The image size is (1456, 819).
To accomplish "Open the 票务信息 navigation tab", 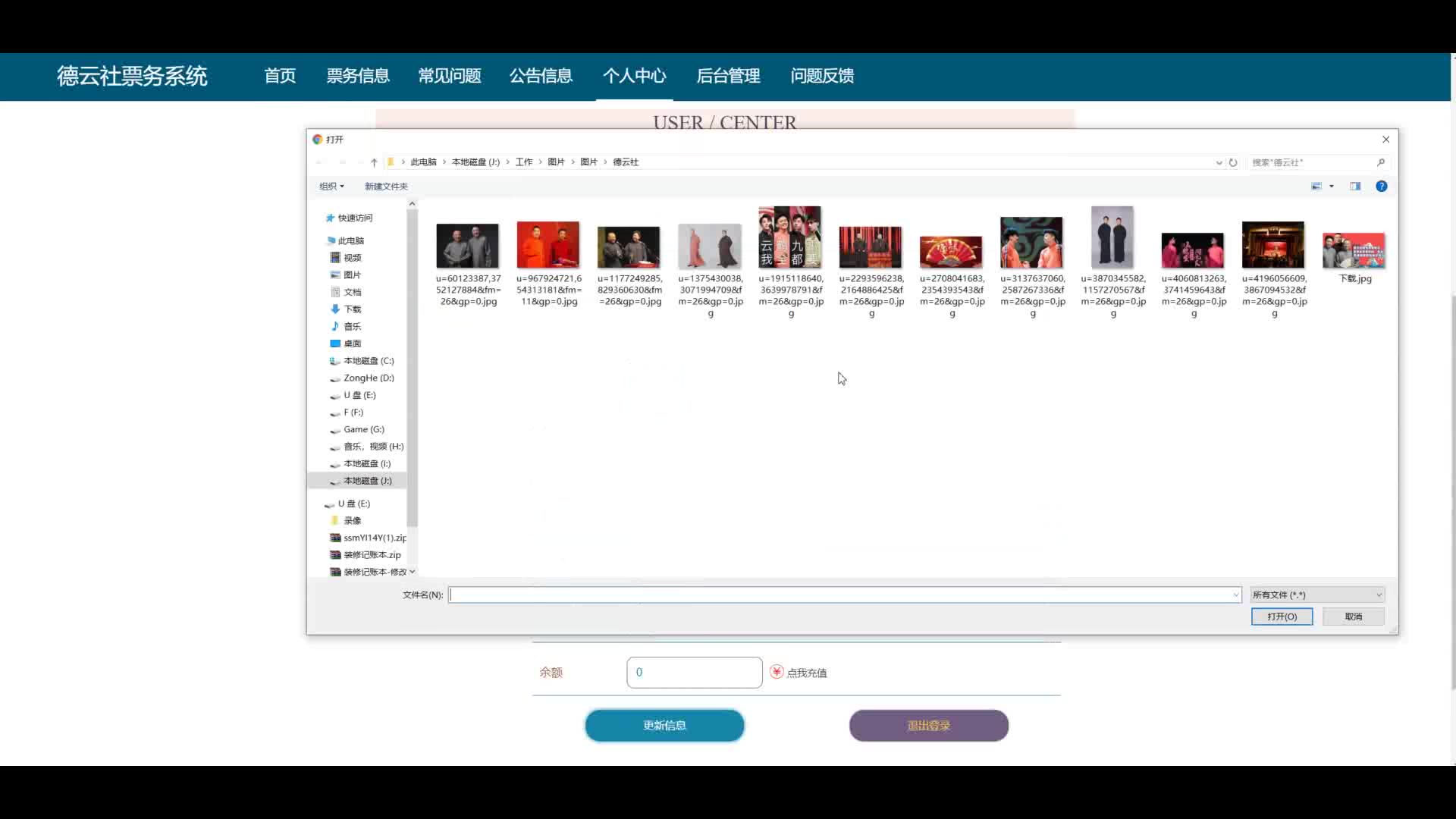I will [x=358, y=76].
